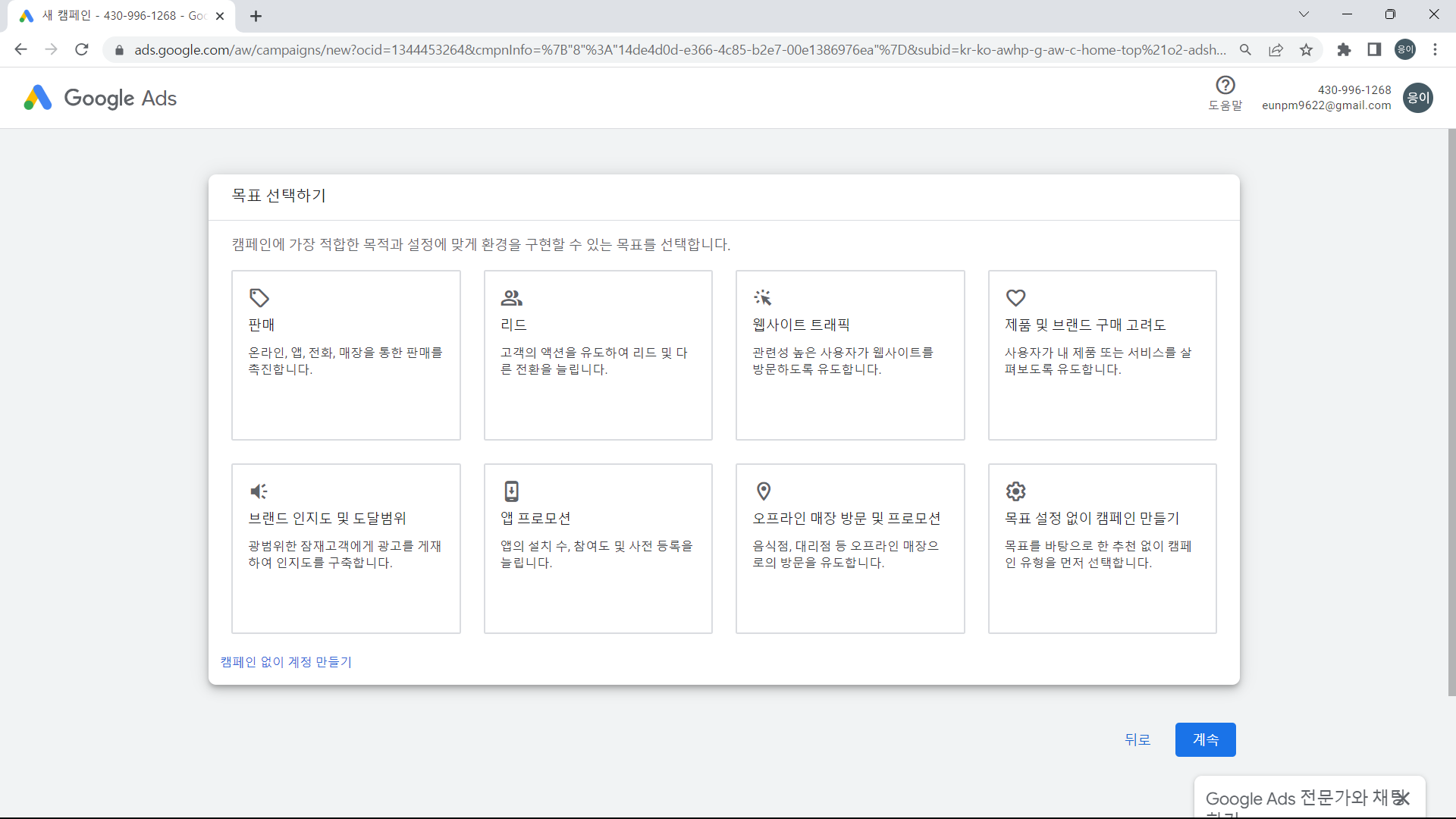Click the 캠페인 없이 계정 만들기 link

coord(285,662)
